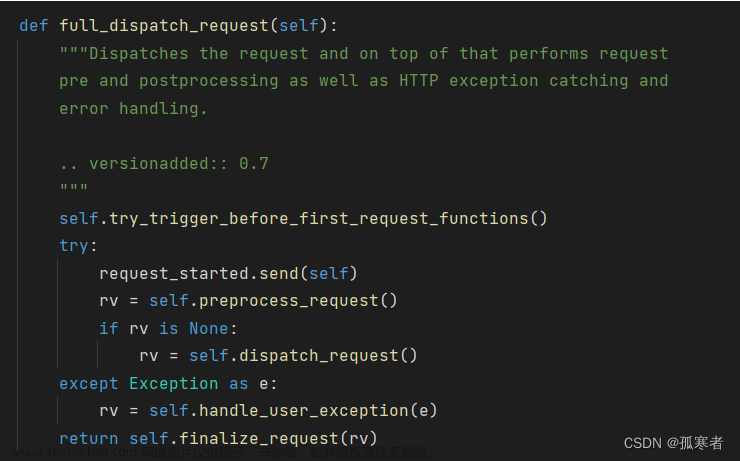
Task: Click the return keyword
Action: click(x=89, y=438)
